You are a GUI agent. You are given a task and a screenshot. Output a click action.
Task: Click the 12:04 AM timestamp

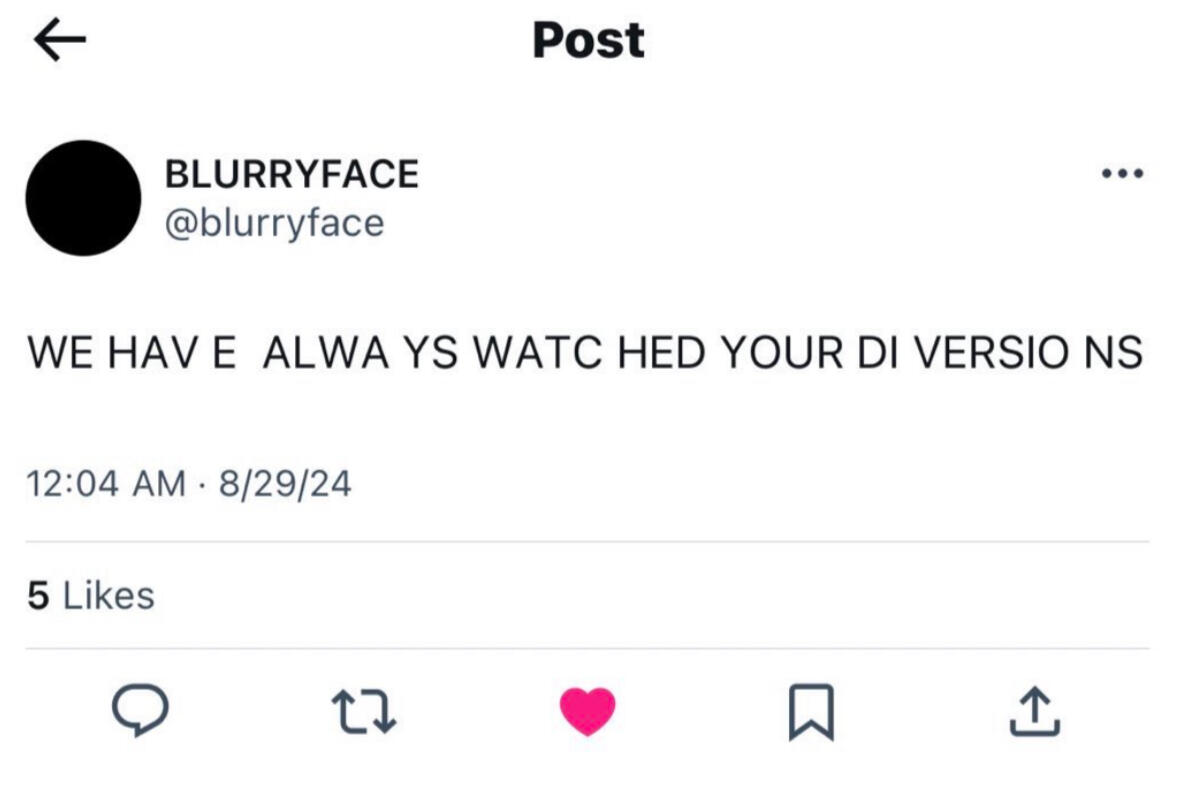(x=106, y=485)
